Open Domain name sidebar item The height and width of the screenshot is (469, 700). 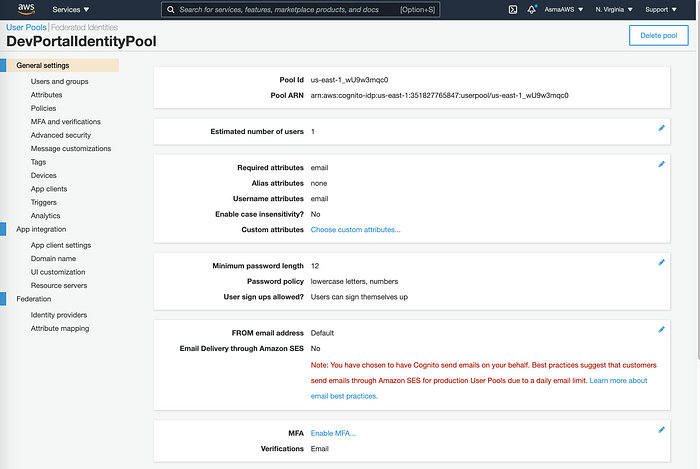click(x=54, y=258)
